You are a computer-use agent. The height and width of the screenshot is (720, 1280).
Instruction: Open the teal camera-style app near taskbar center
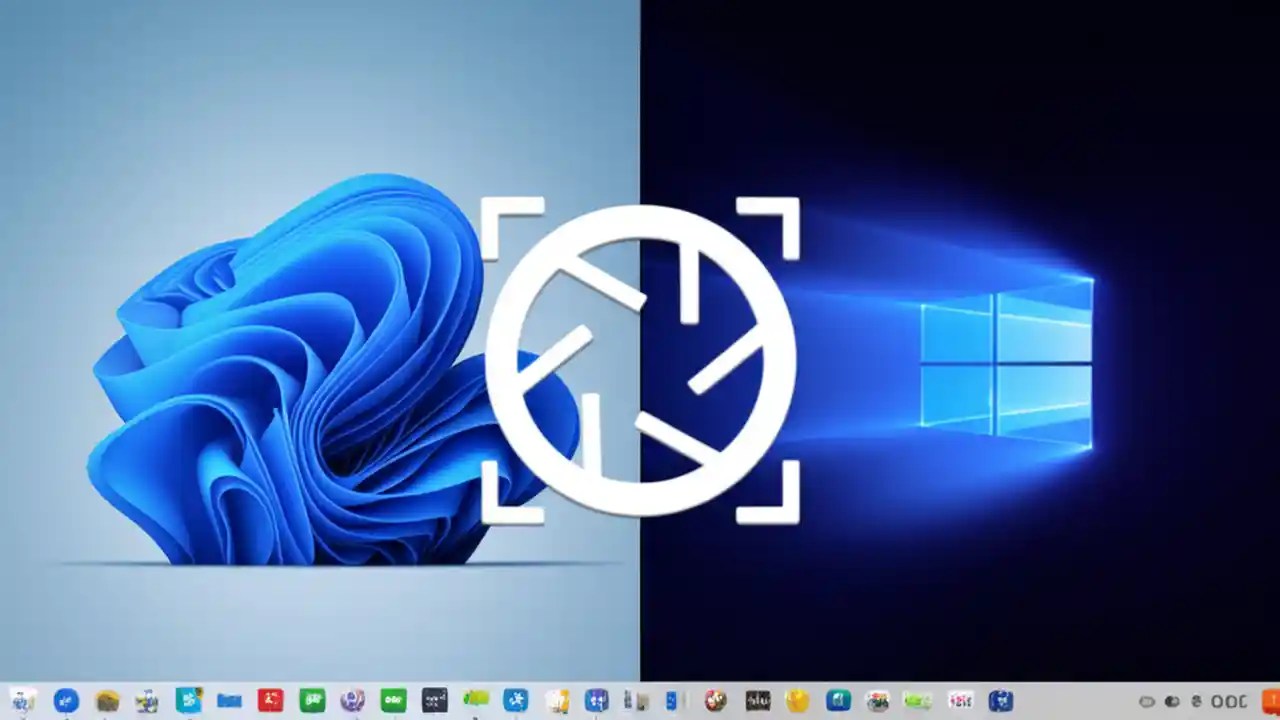840,700
